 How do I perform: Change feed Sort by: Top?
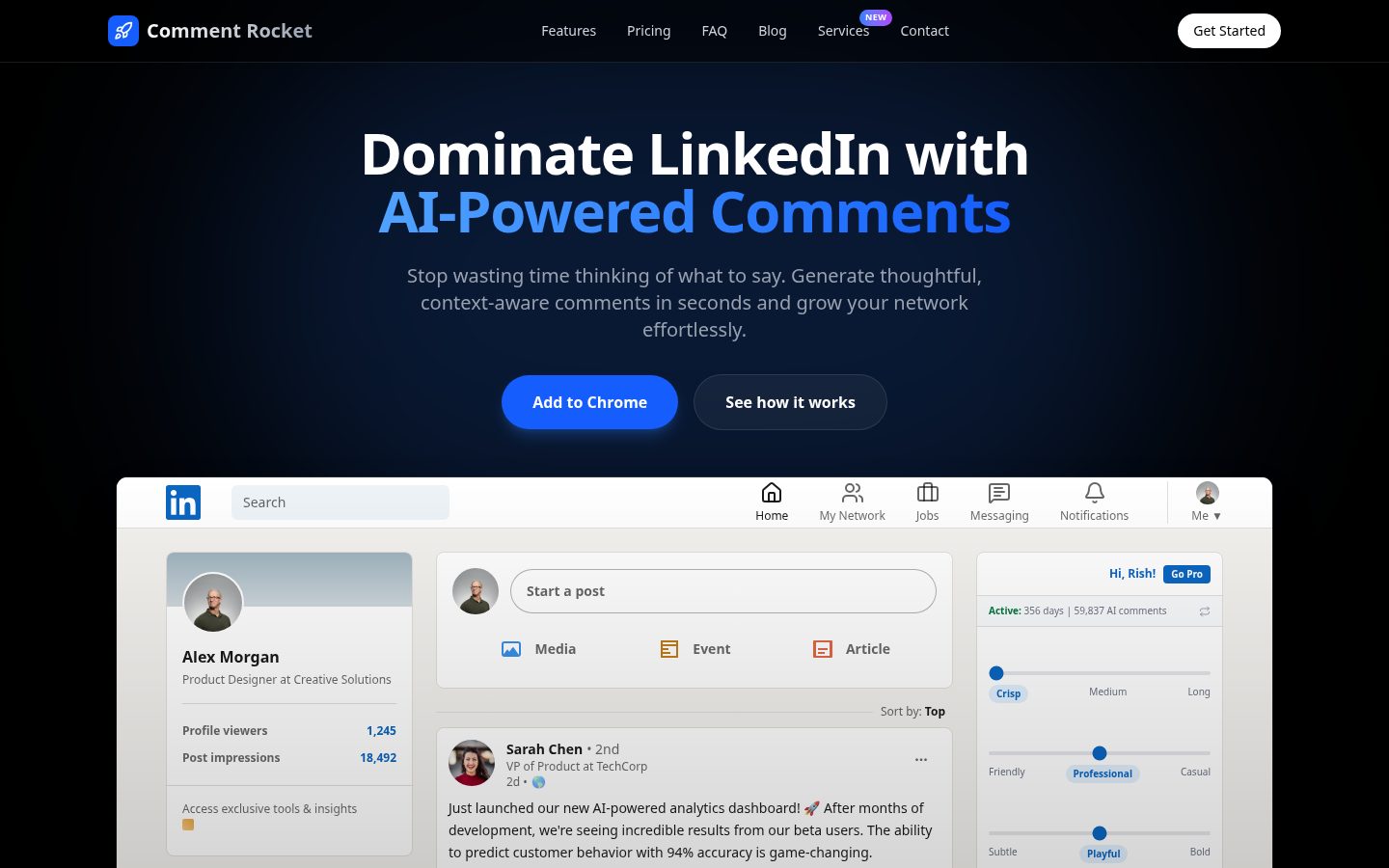(x=912, y=712)
